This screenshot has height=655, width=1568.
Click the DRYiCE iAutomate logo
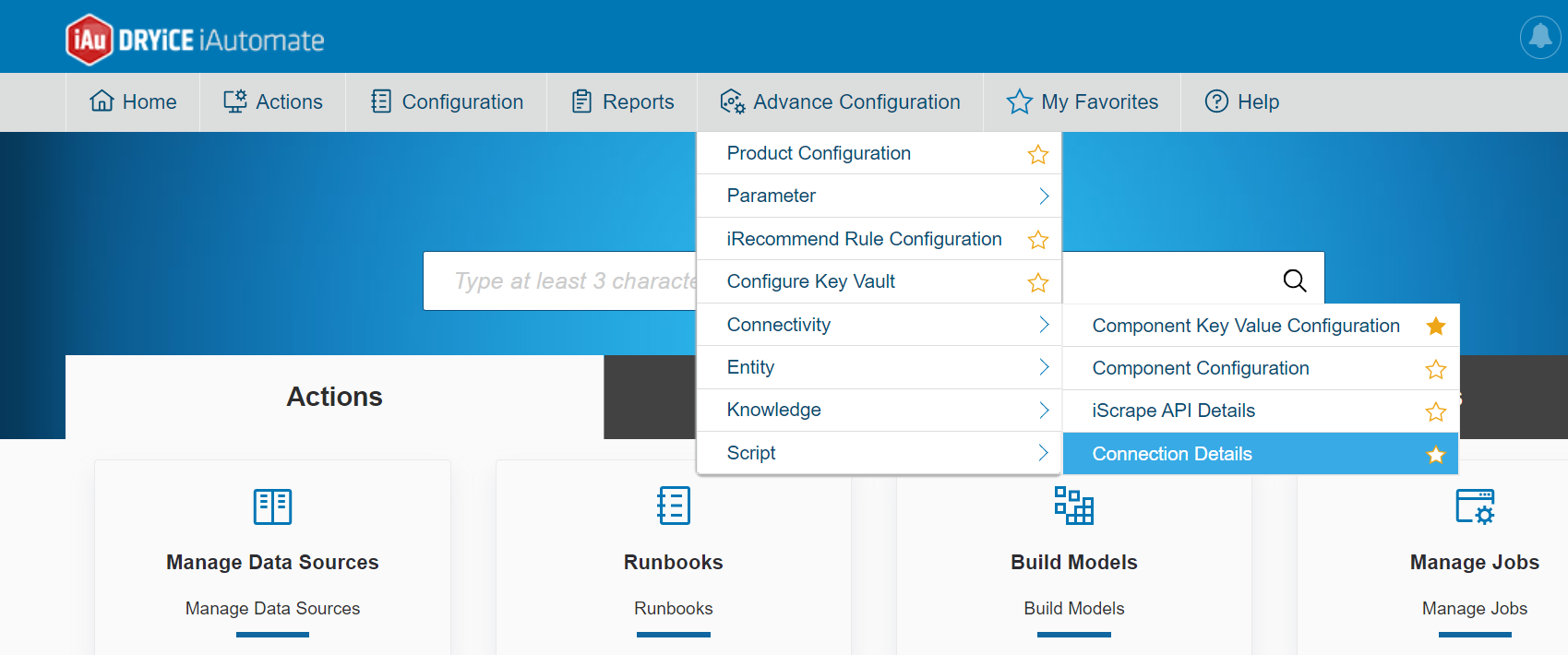point(196,40)
